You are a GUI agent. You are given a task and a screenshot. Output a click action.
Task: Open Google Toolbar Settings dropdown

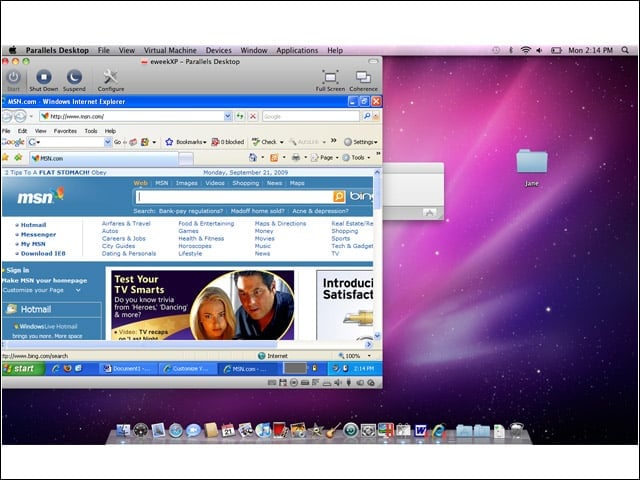376,142
